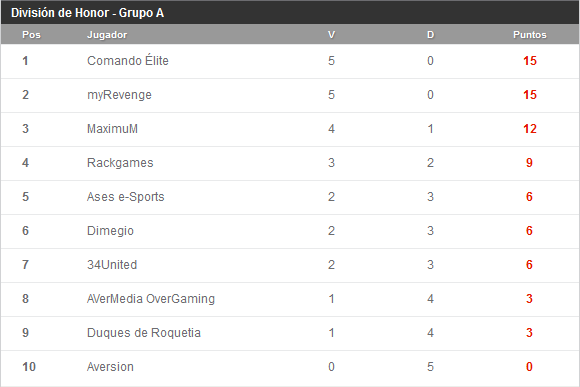
Task: Open the AVerMedia OverGaming team entry
Action: pyautogui.click(x=151, y=299)
